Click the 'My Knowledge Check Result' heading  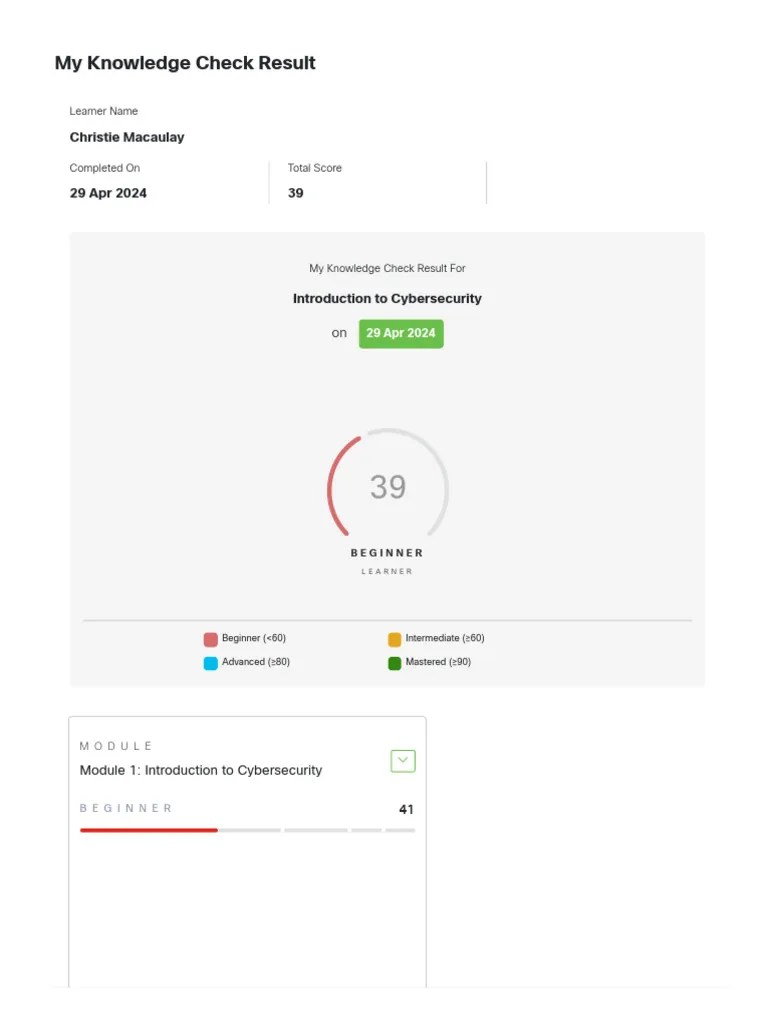click(185, 63)
